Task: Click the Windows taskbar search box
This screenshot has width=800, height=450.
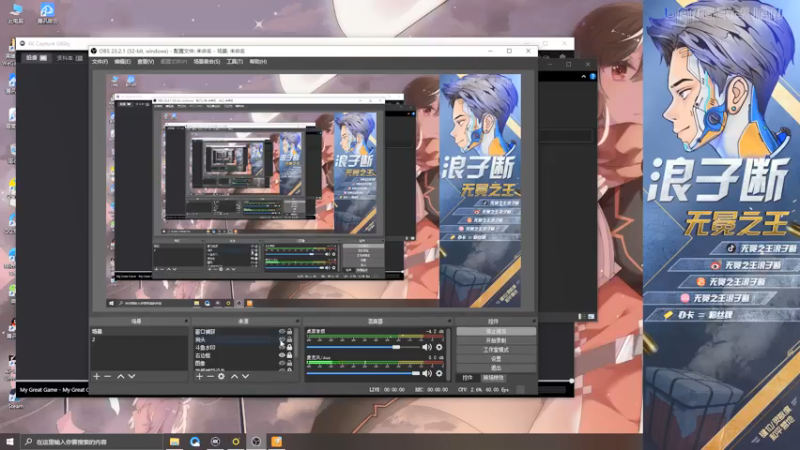Action: tap(91, 442)
